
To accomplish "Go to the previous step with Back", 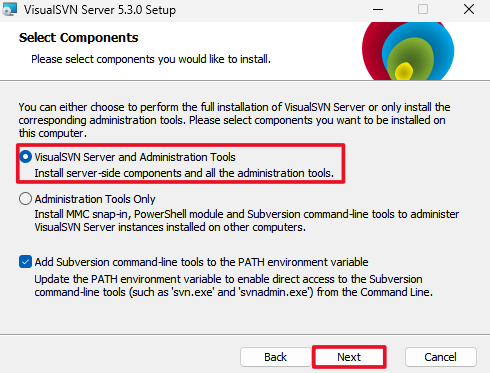I will [275, 357].
